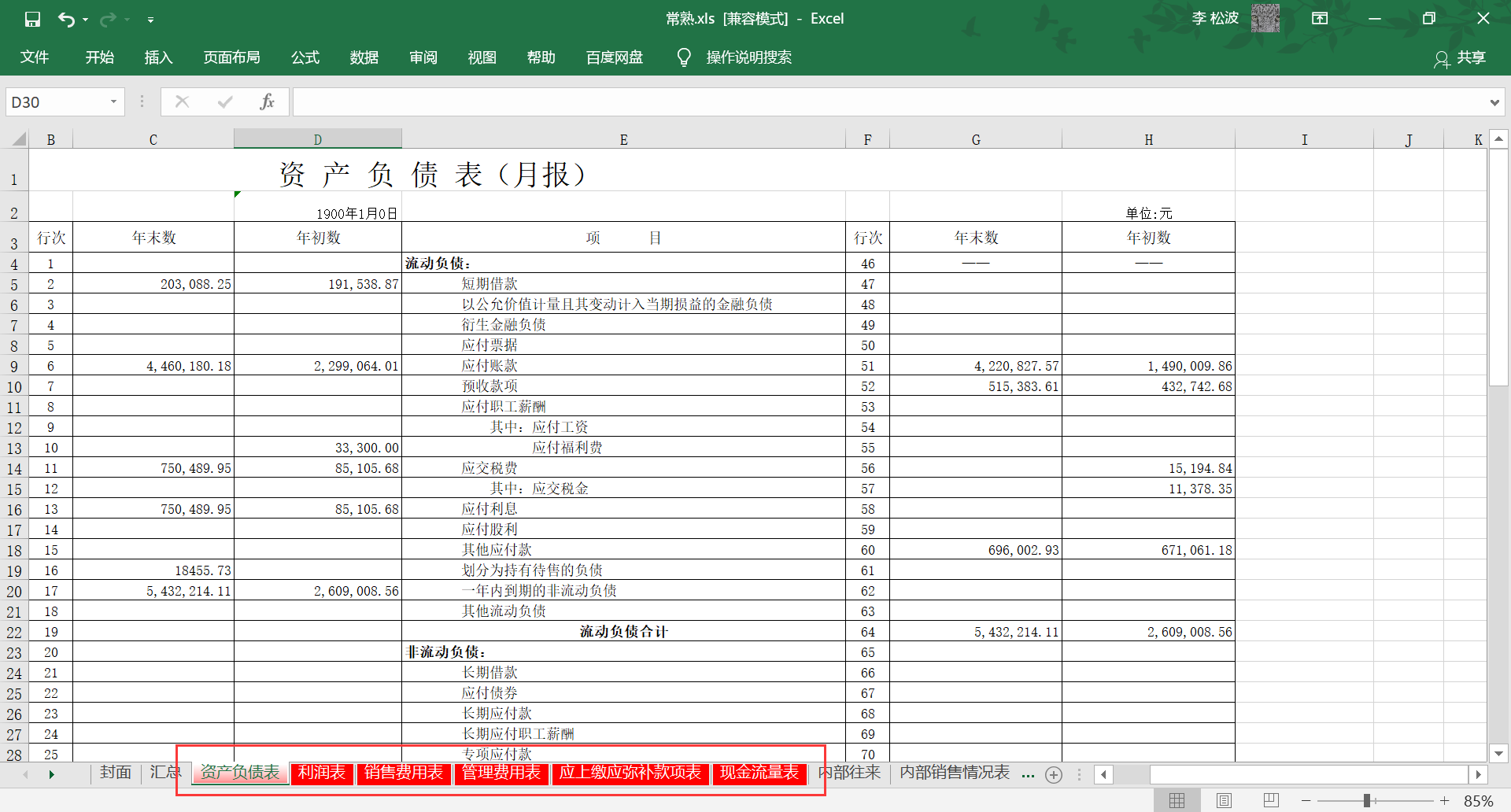Viewport: 1511px width, 812px height.
Task: Open the 页面布局 ribbon tab
Action: click(x=231, y=57)
